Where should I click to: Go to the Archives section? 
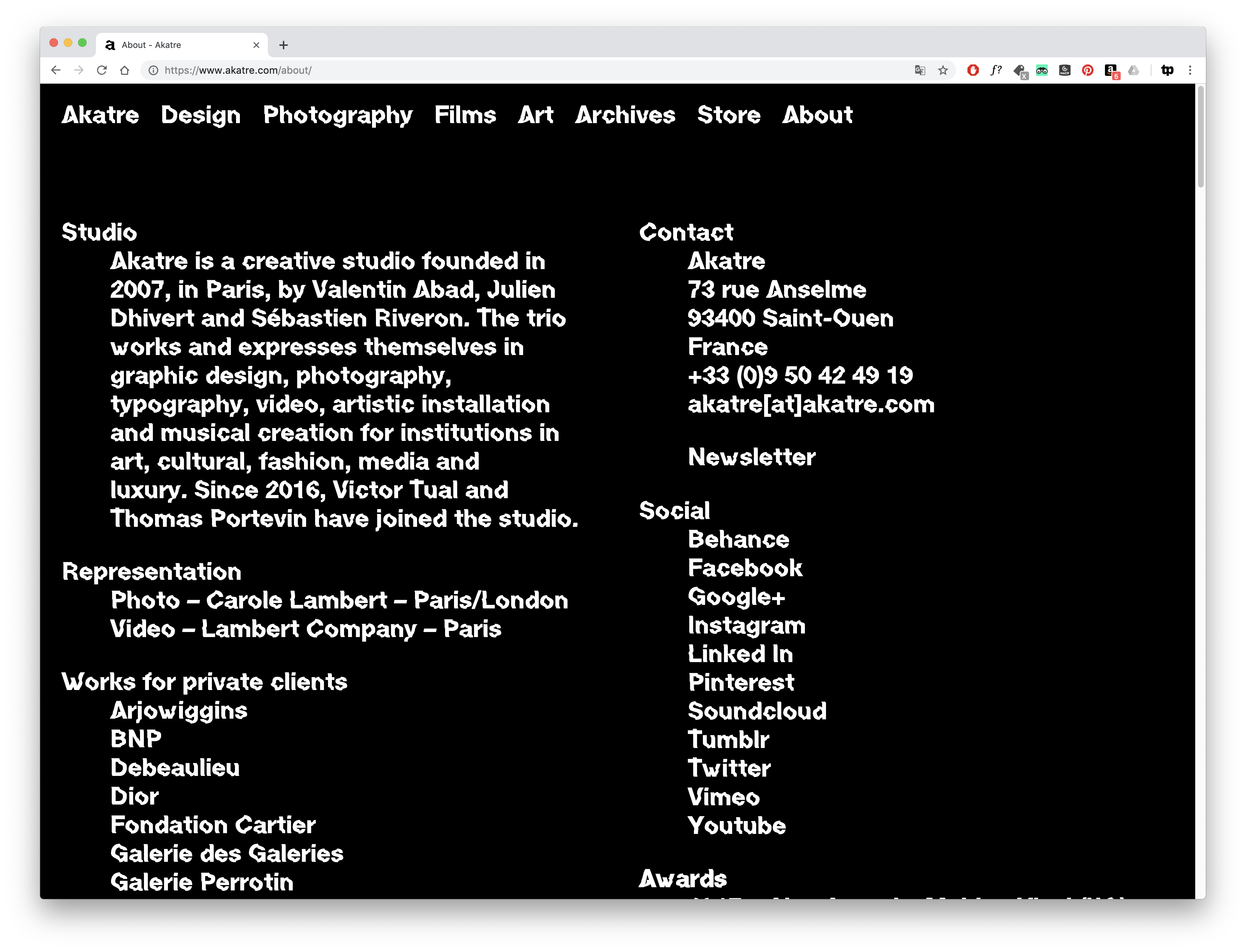pyautogui.click(x=625, y=115)
